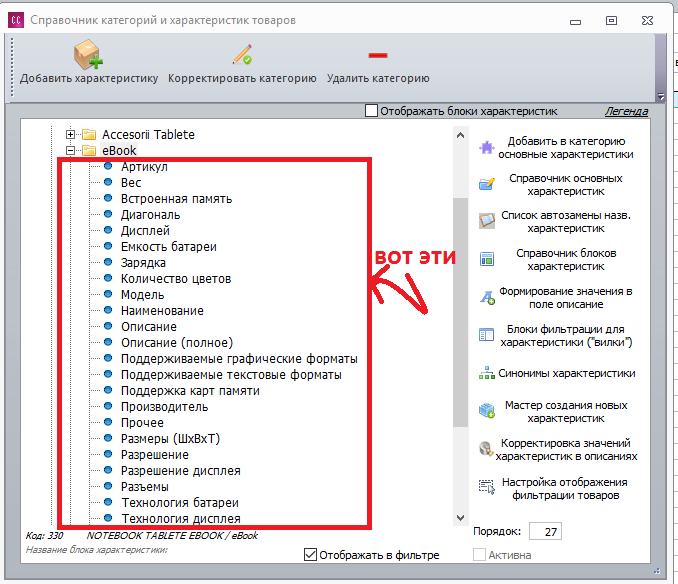Screen dimensions: 678x584
Task: Collapse the eBook tree node
Action: [70, 150]
